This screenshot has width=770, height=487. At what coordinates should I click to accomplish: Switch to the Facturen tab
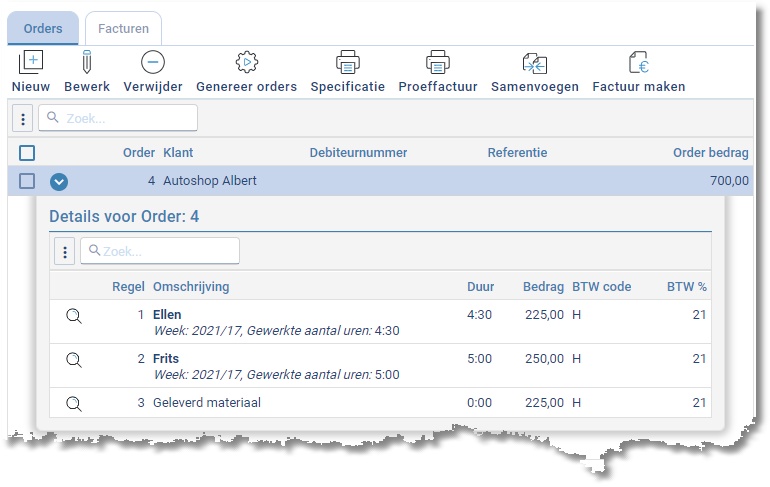click(123, 29)
